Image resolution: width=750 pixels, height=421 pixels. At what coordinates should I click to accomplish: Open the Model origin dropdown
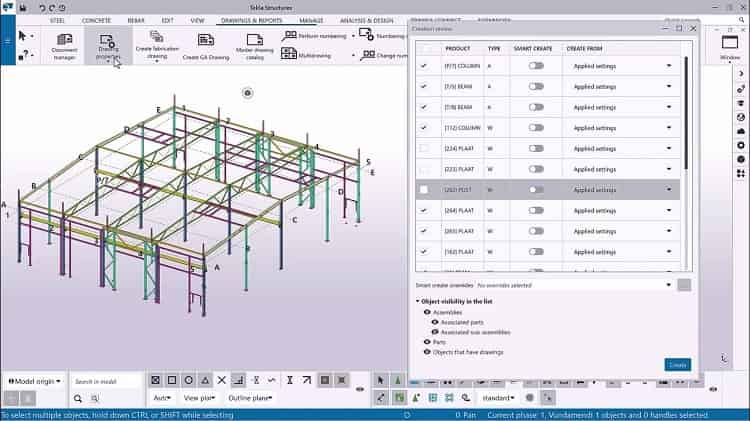[x=36, y=381]
